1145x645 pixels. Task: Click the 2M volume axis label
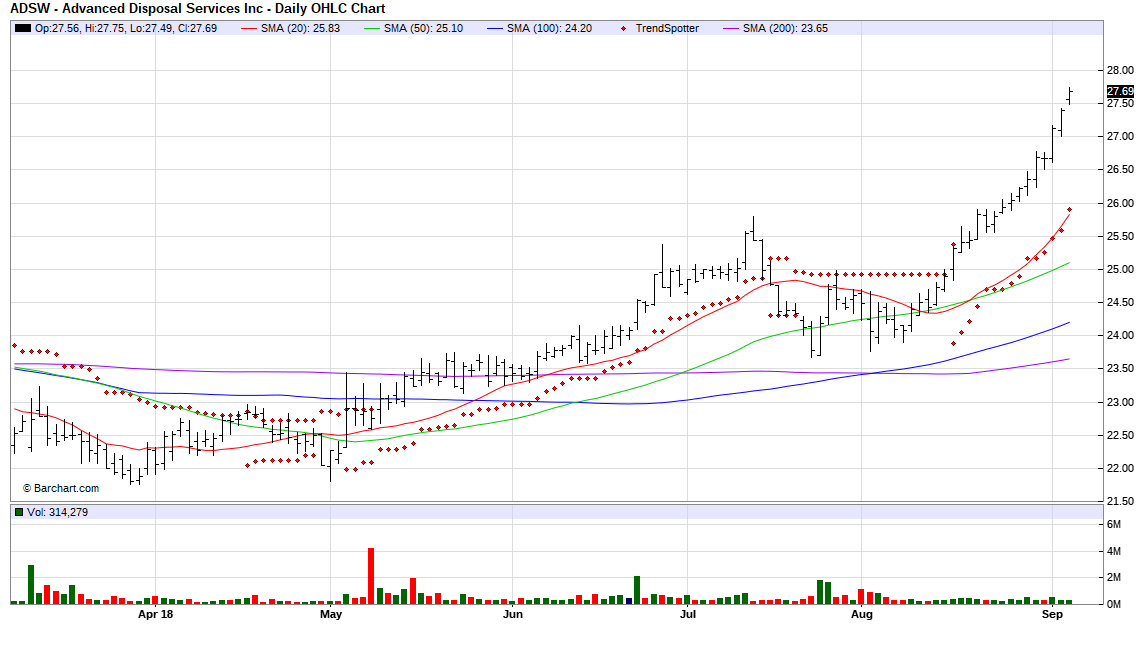click(x=1114, y=577)
